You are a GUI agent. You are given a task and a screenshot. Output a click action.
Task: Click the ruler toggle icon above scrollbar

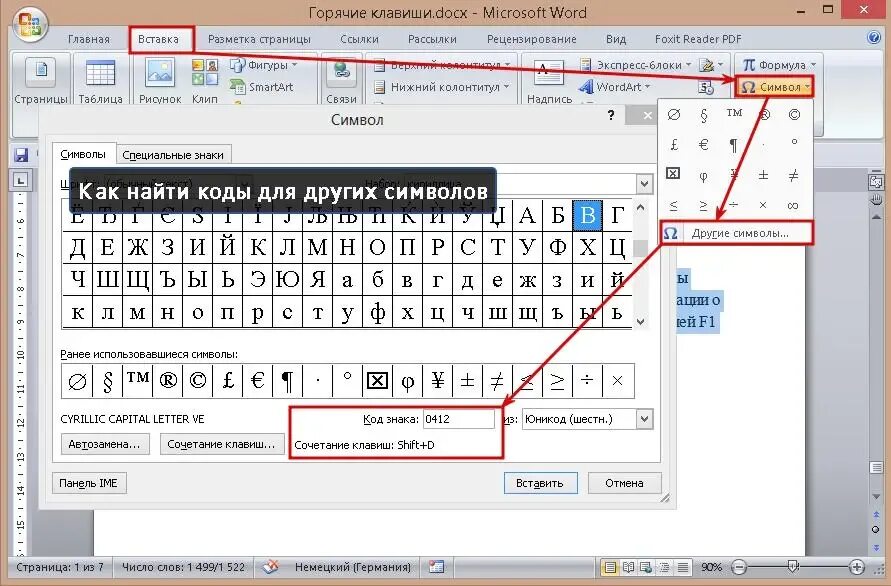pos(876,182)
